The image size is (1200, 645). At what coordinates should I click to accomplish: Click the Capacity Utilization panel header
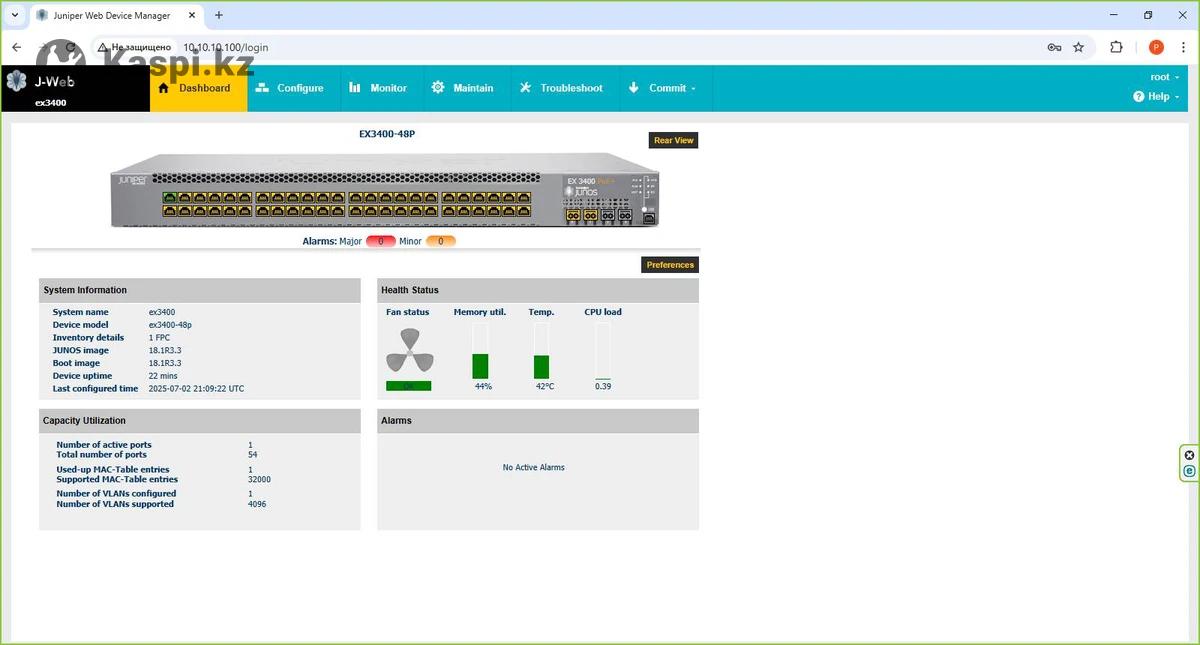(x=200, y=421)
